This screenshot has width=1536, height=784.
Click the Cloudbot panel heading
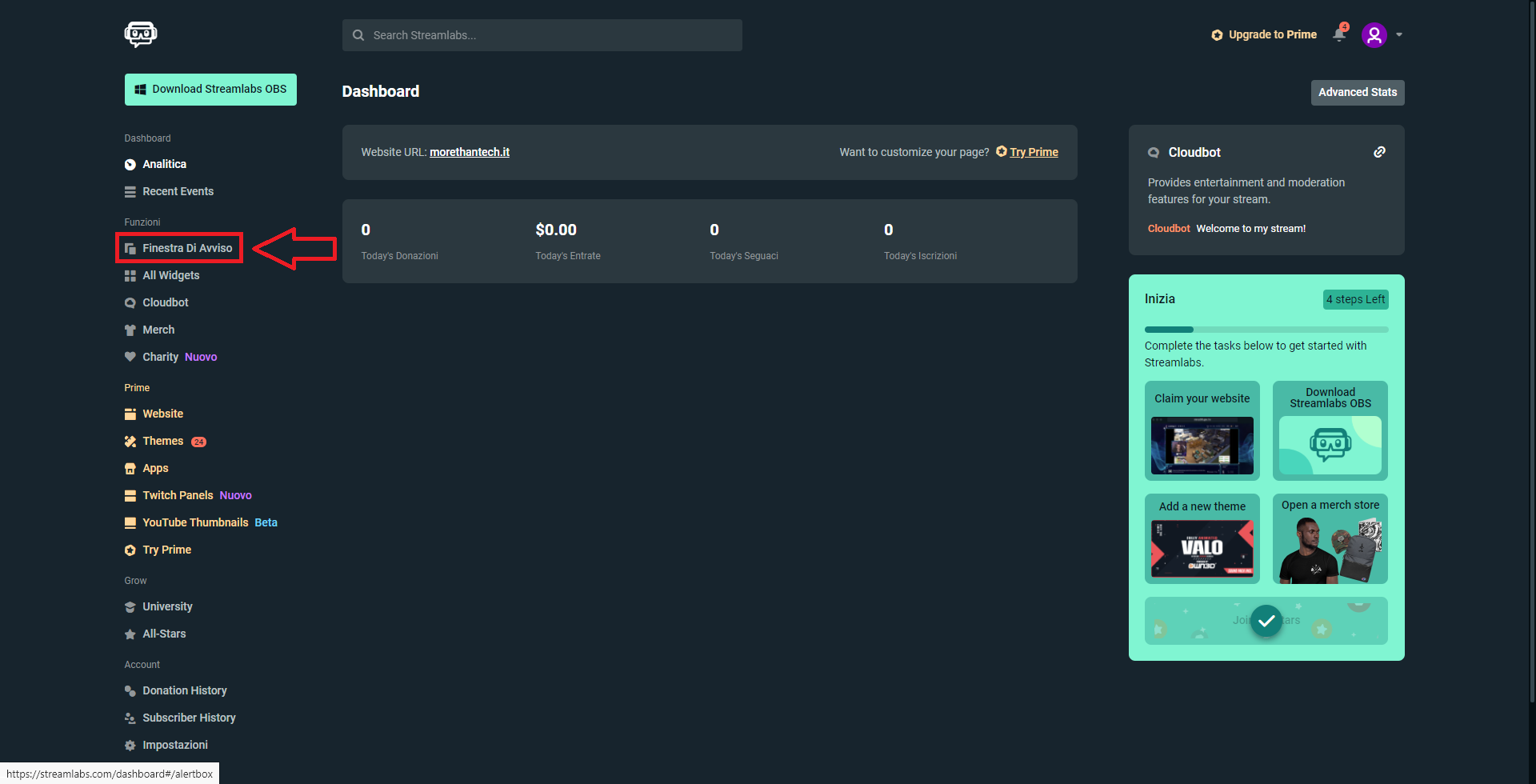(x=1194, y=152)
